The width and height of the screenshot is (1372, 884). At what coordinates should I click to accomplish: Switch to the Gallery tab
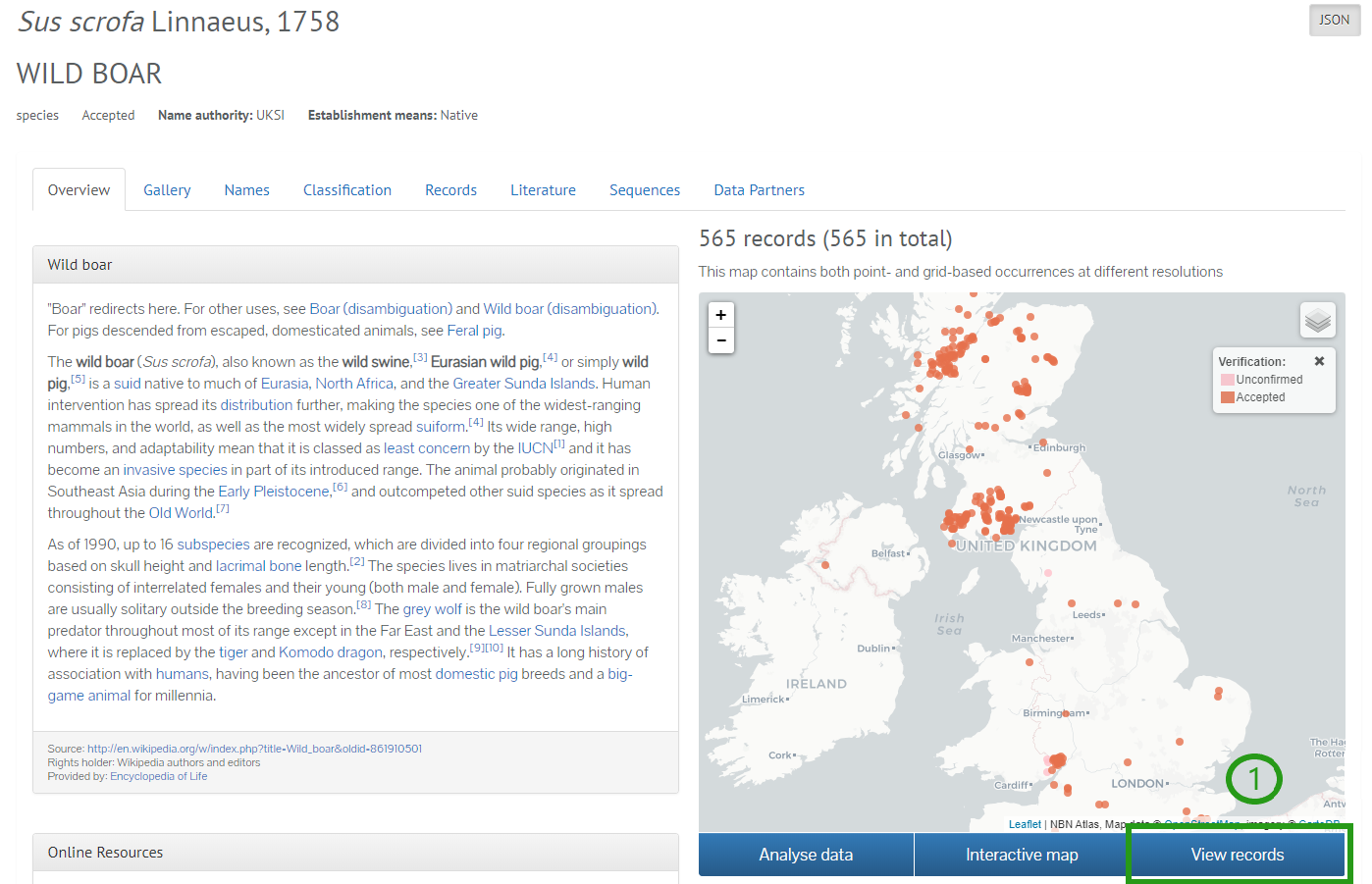coord(167,190)
